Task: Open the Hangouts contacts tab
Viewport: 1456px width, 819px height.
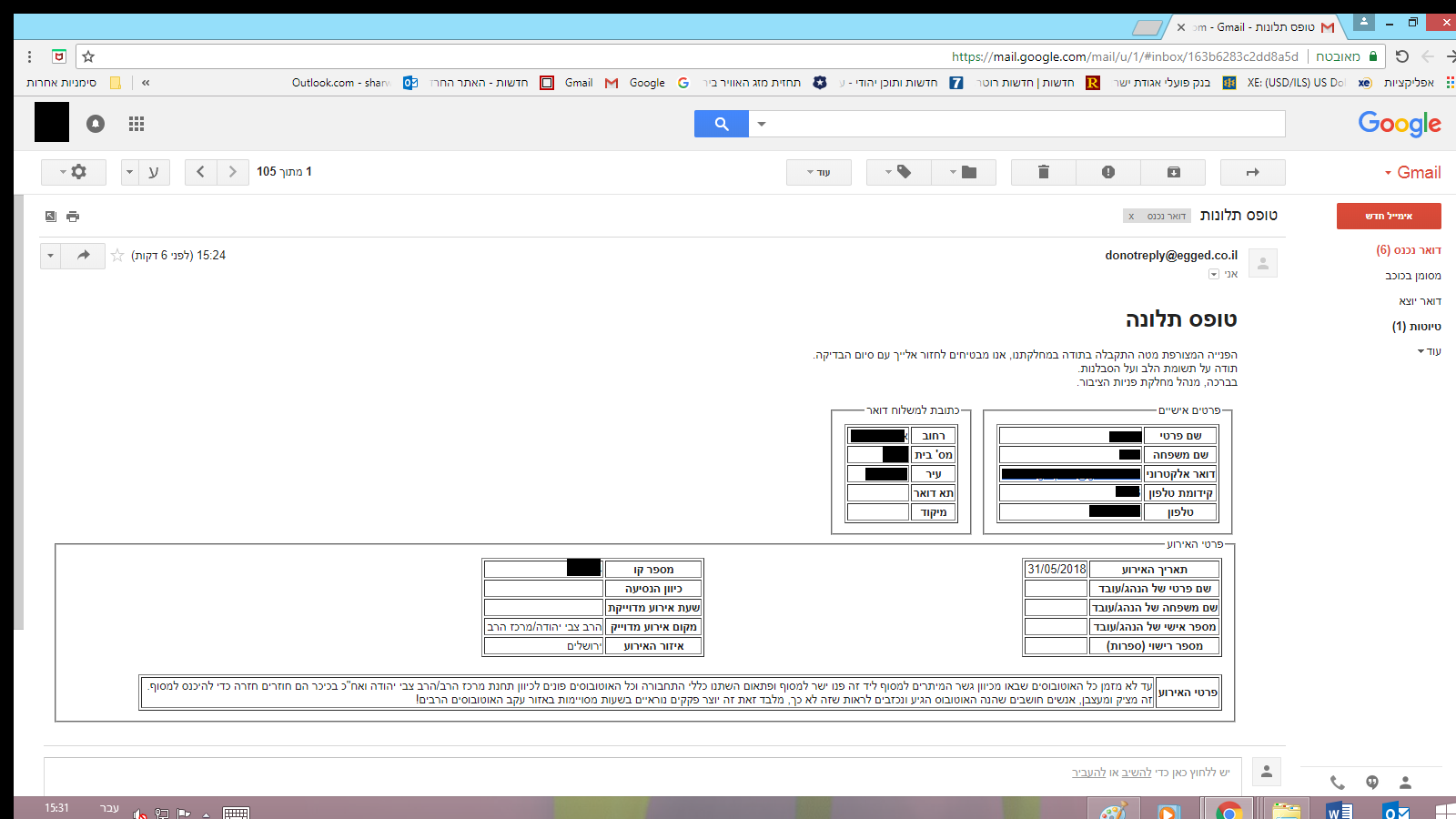Action: click(1406, 783)
